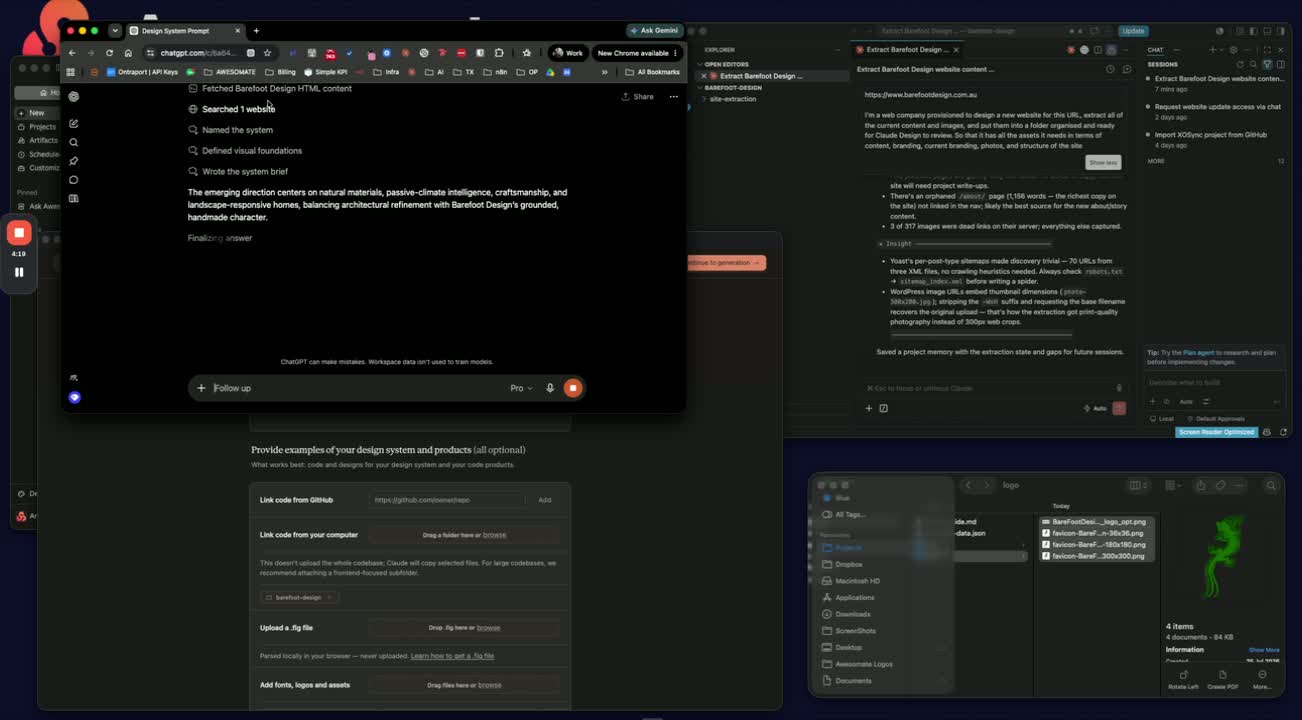Click the Update button in the editor
1302x720 pixels.
(1133, 31)
